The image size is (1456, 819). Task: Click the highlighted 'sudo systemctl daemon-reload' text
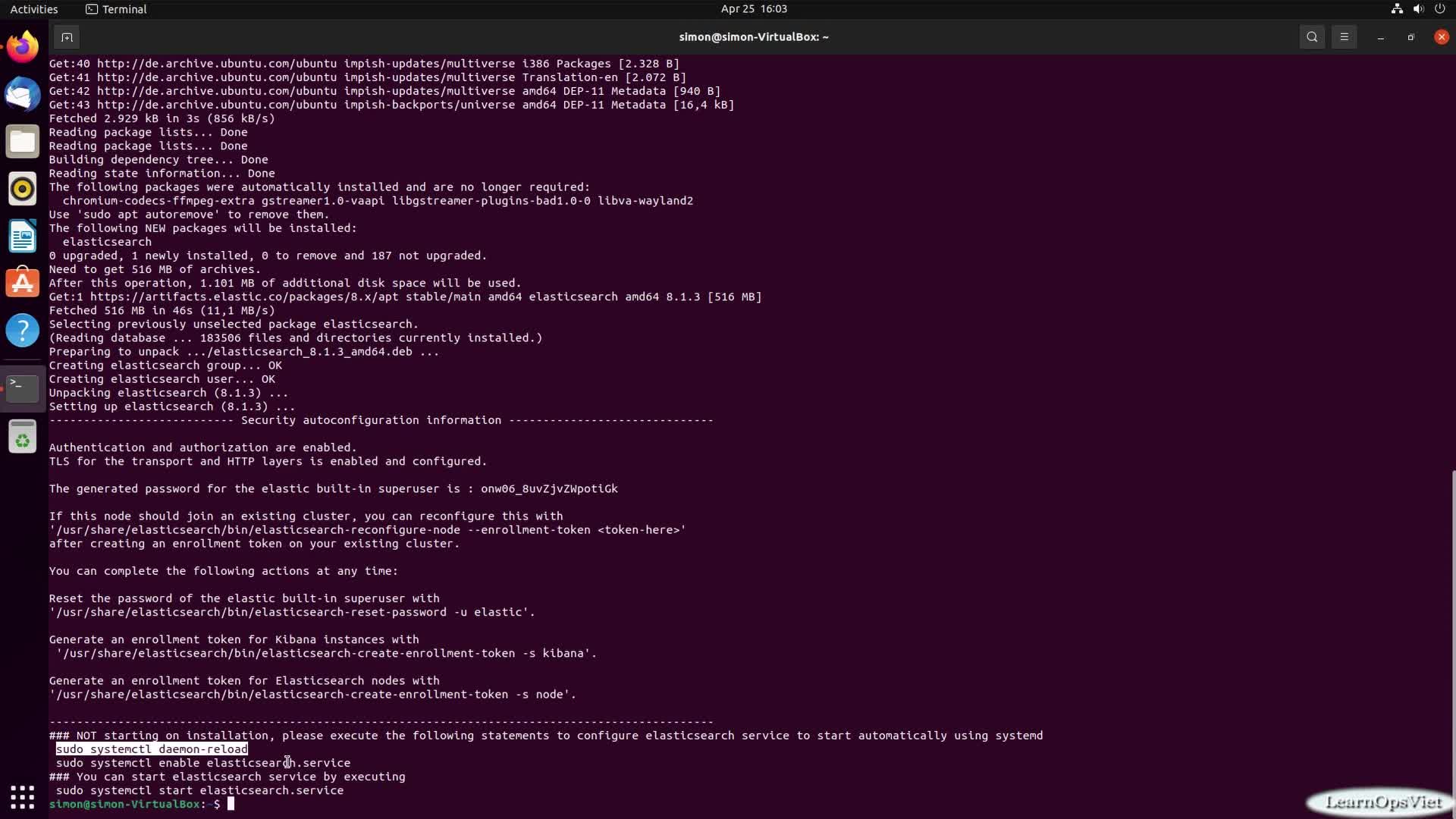click(x=152, y=749)
